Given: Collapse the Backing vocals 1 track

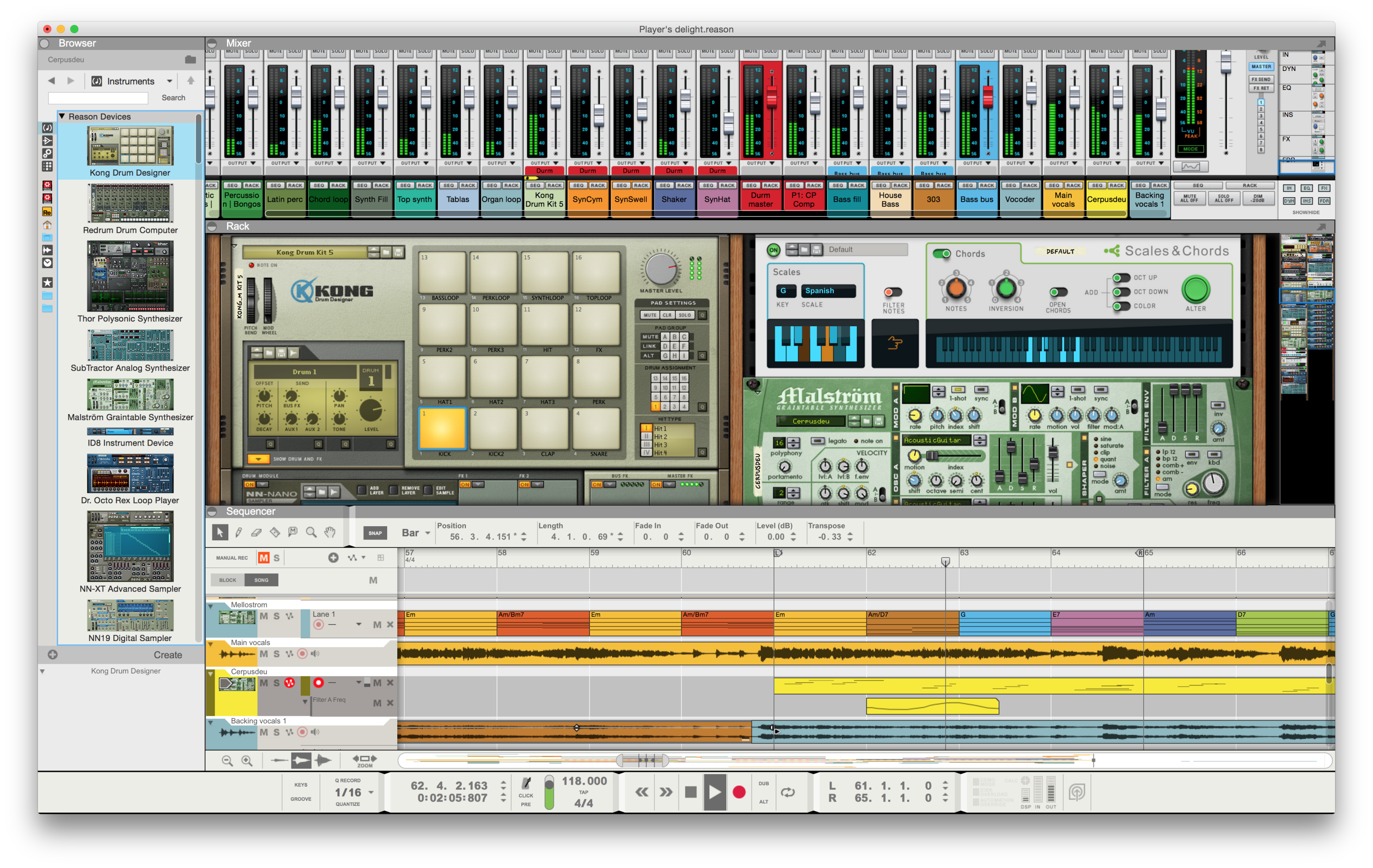Looking at the screenshot, I should click(211, 722).
